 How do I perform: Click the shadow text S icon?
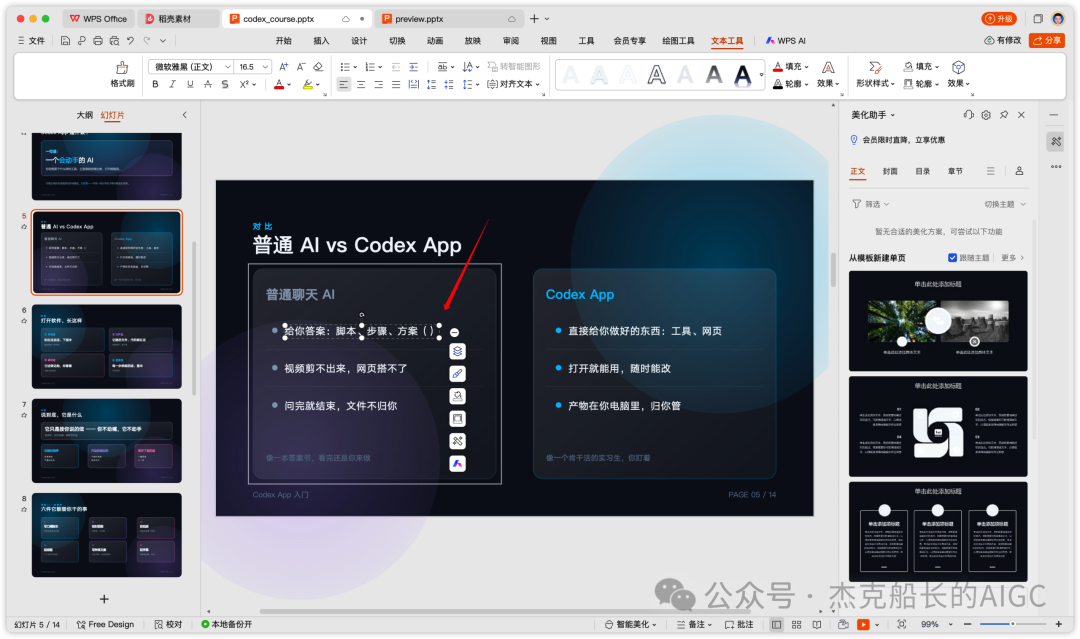pyautogui.click(x=225, y=84)
